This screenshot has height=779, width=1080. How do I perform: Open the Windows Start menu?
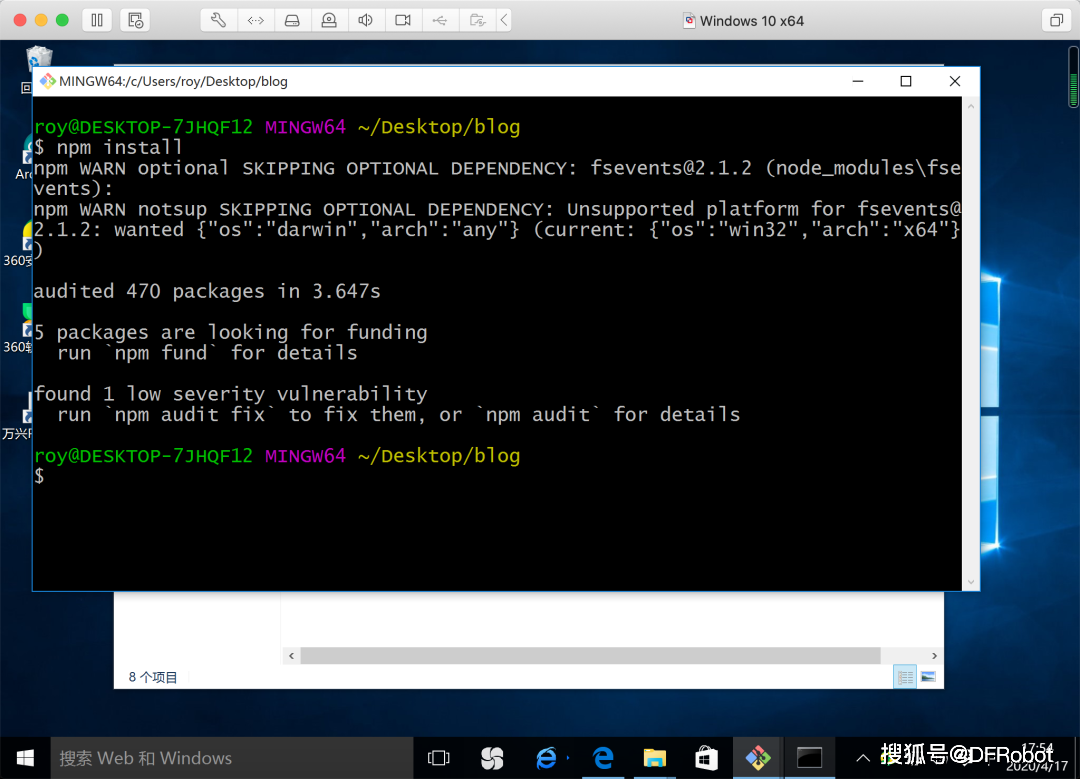pyautogui.click(x=25, y=758)
